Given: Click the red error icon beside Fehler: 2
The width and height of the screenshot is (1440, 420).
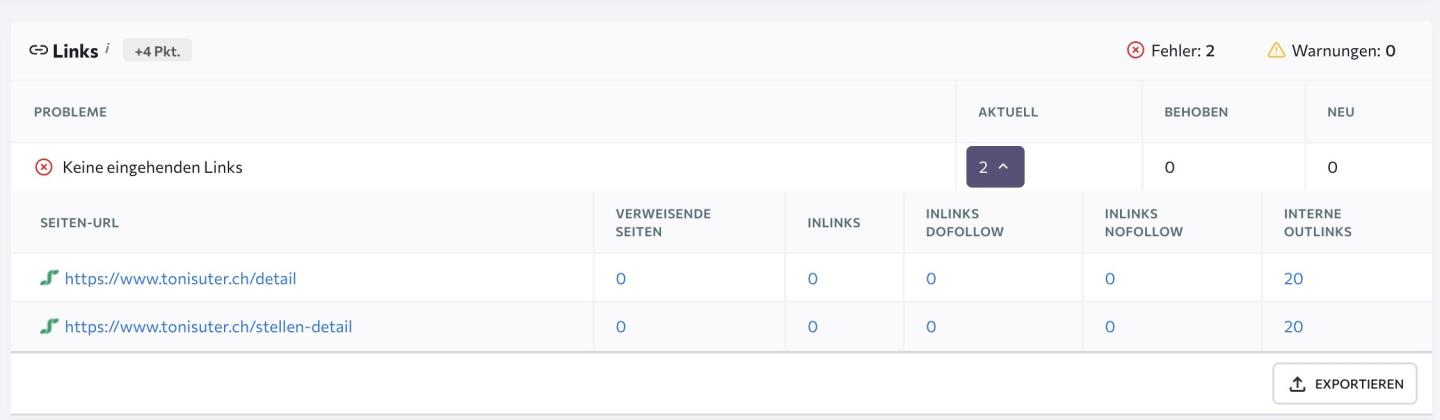Looking at the screenshot, I should 1135,51.
